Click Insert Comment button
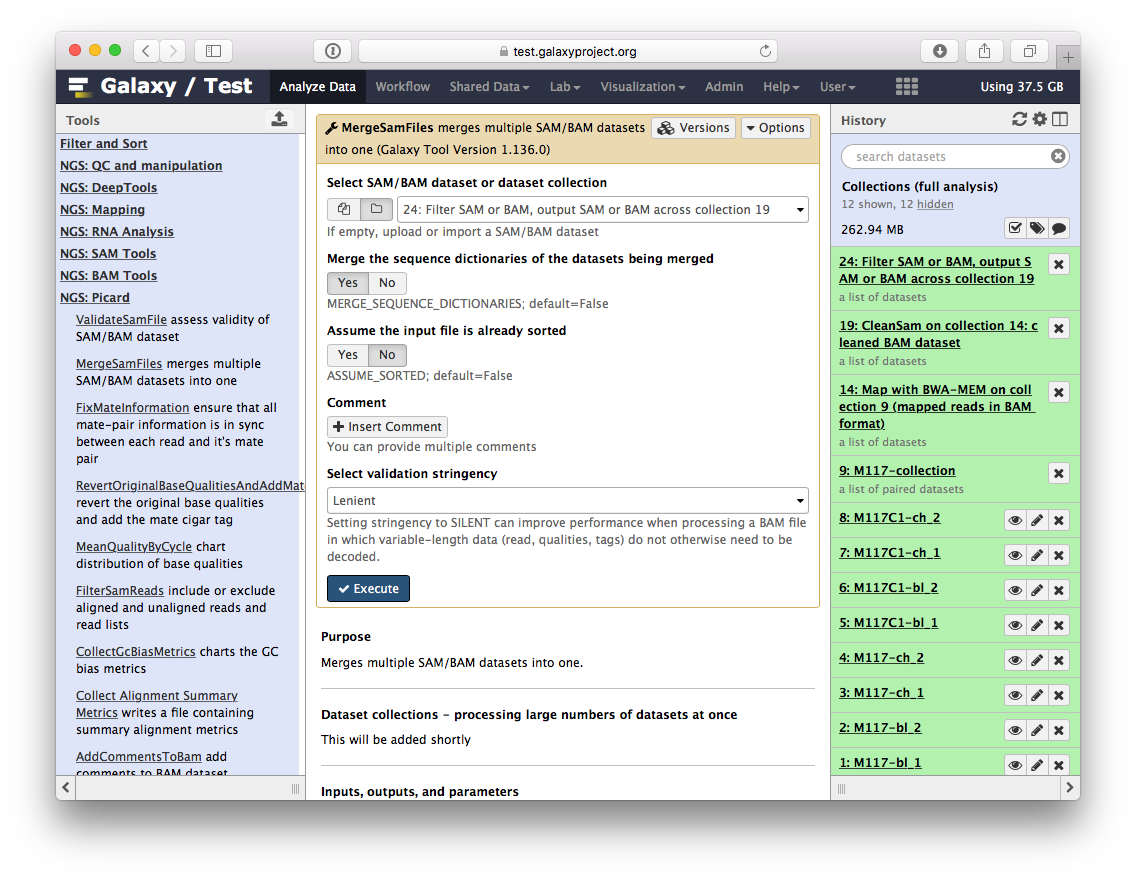 coord(387,427)
